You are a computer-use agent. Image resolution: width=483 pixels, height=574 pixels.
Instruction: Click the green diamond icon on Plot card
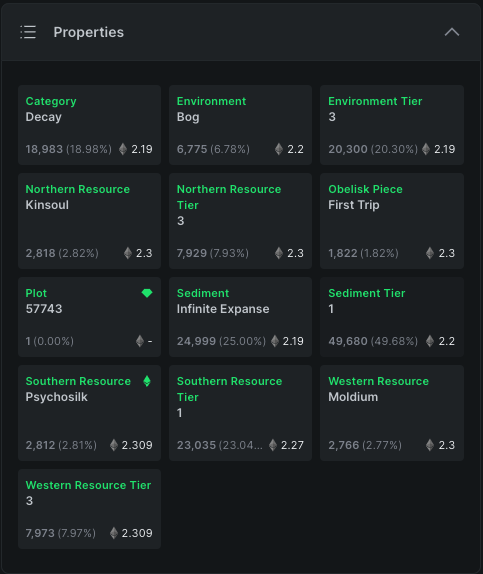(147, 293)
